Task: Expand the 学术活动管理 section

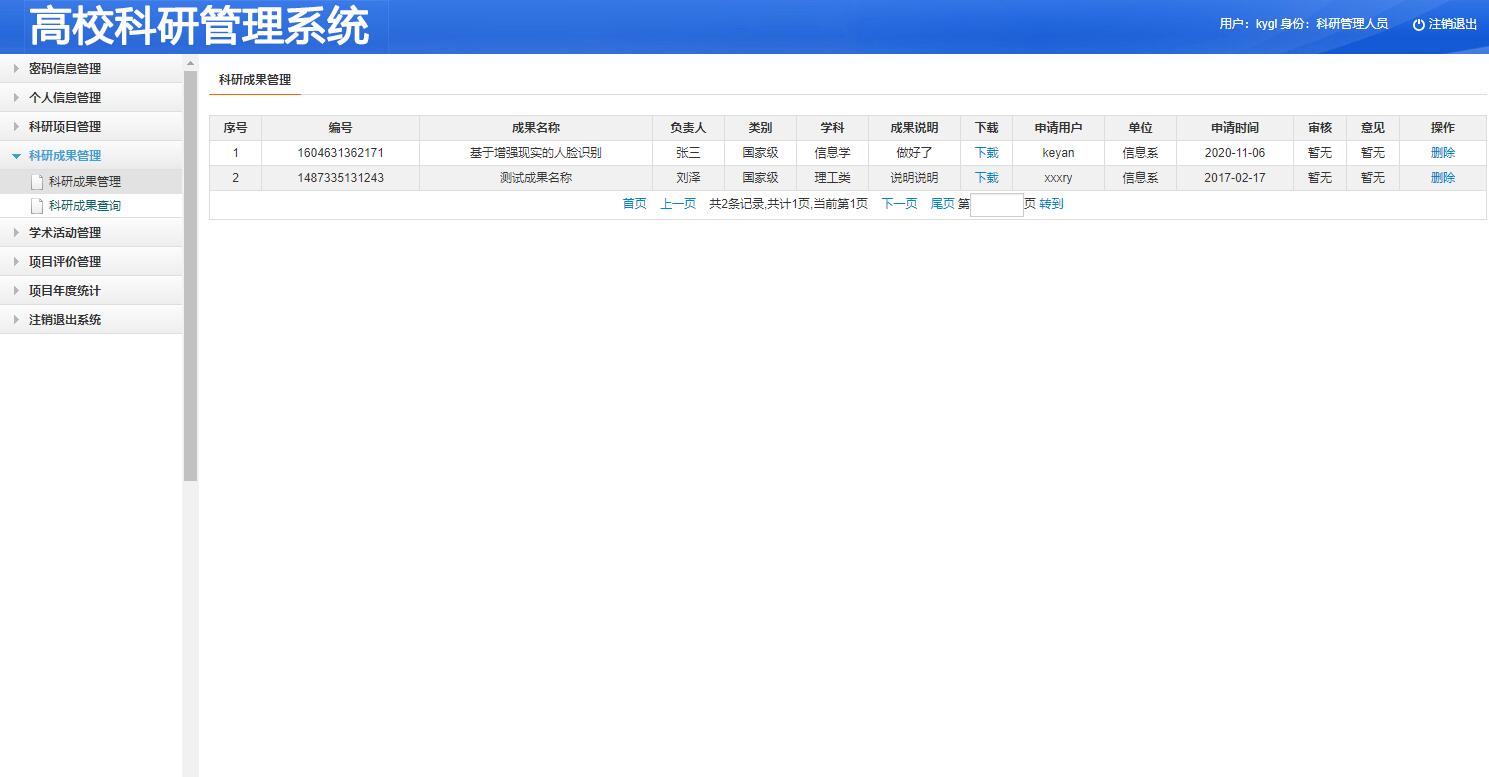Action: [65, 233]
